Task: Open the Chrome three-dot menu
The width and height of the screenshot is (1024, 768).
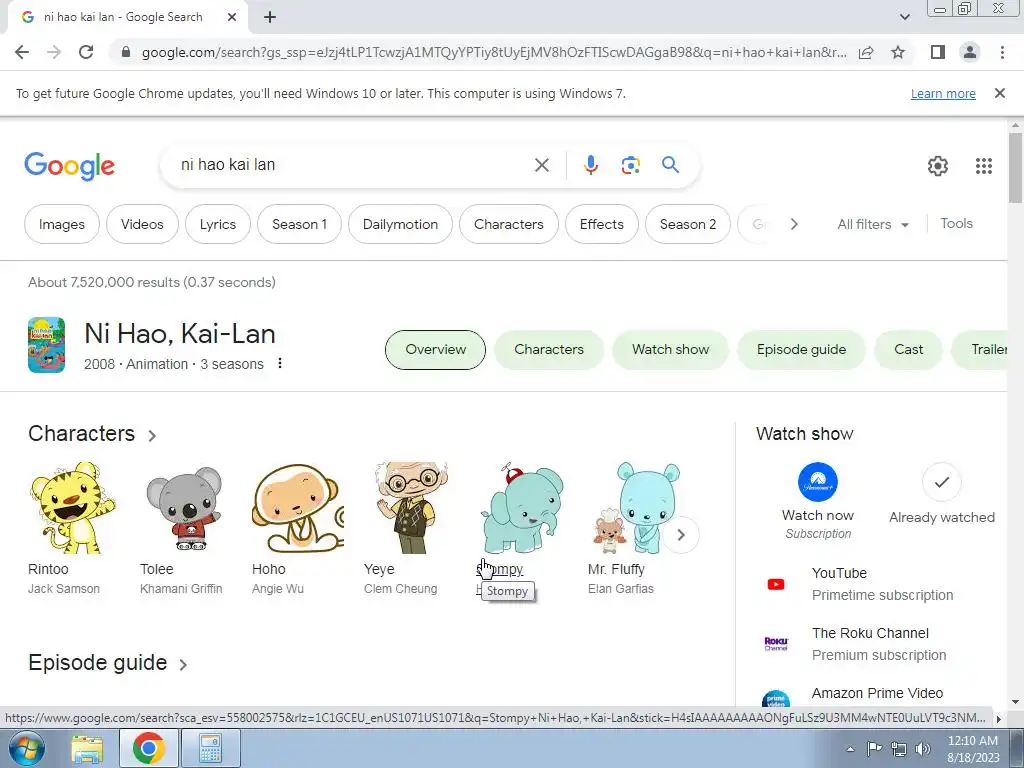Action: coord(1002,52)
